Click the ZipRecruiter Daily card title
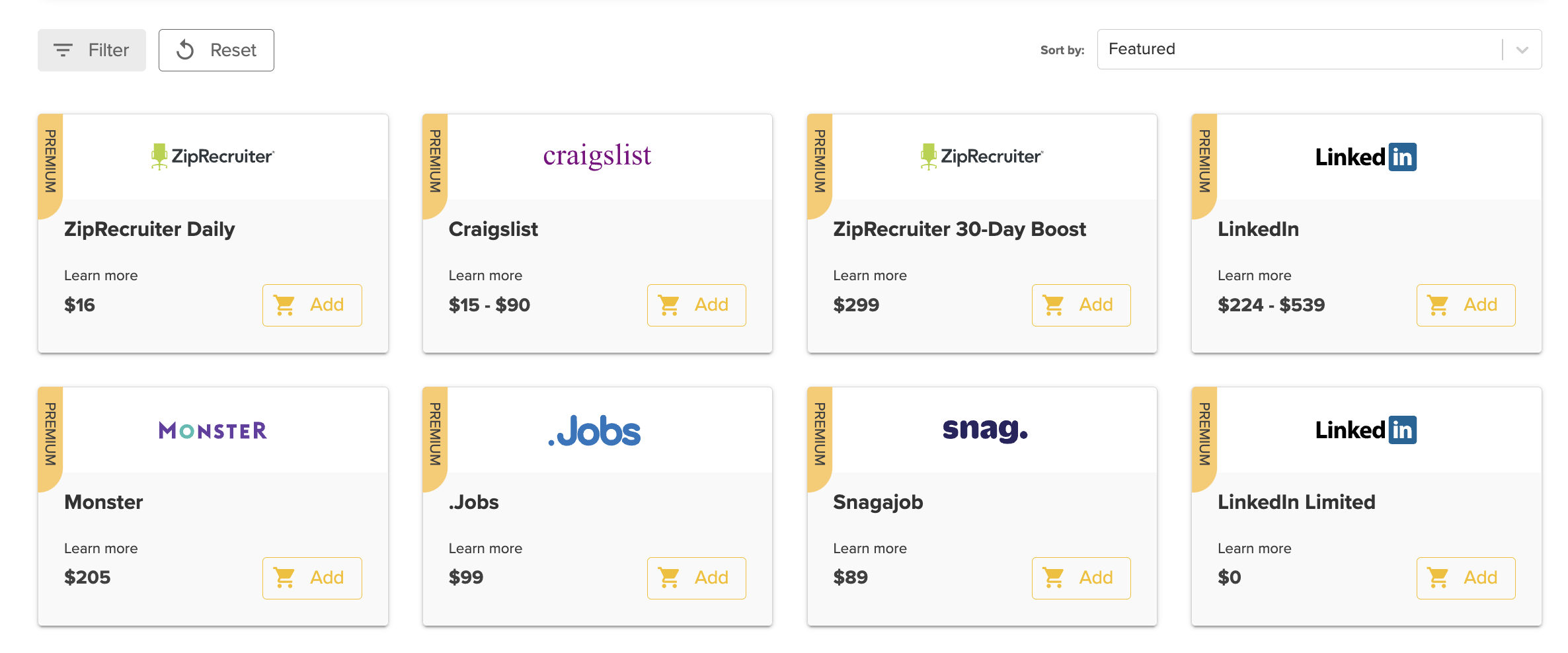Viewport: 1568px width, 653px height. pos(149,229)
